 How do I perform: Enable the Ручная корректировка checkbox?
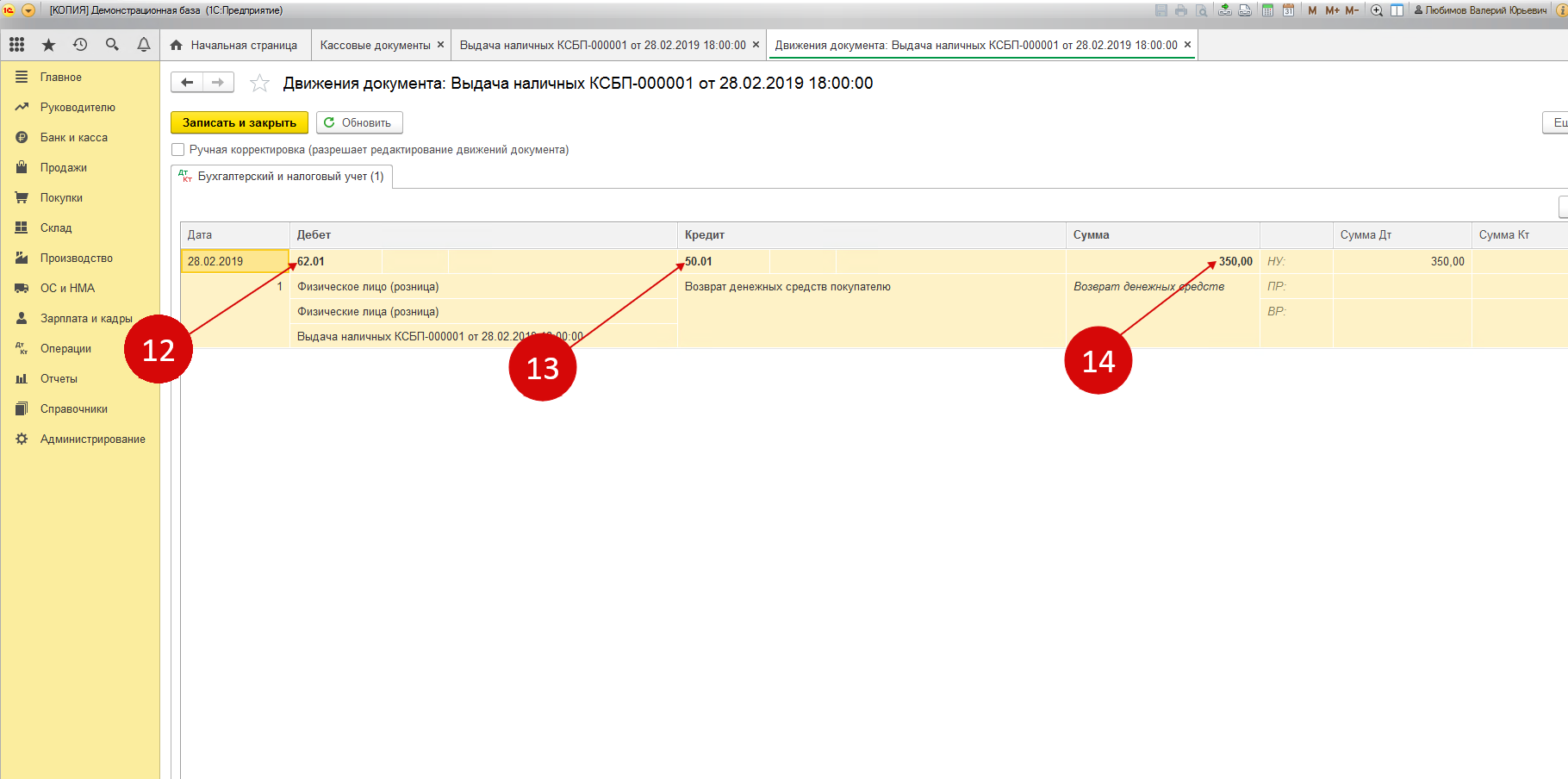[178, 150]
